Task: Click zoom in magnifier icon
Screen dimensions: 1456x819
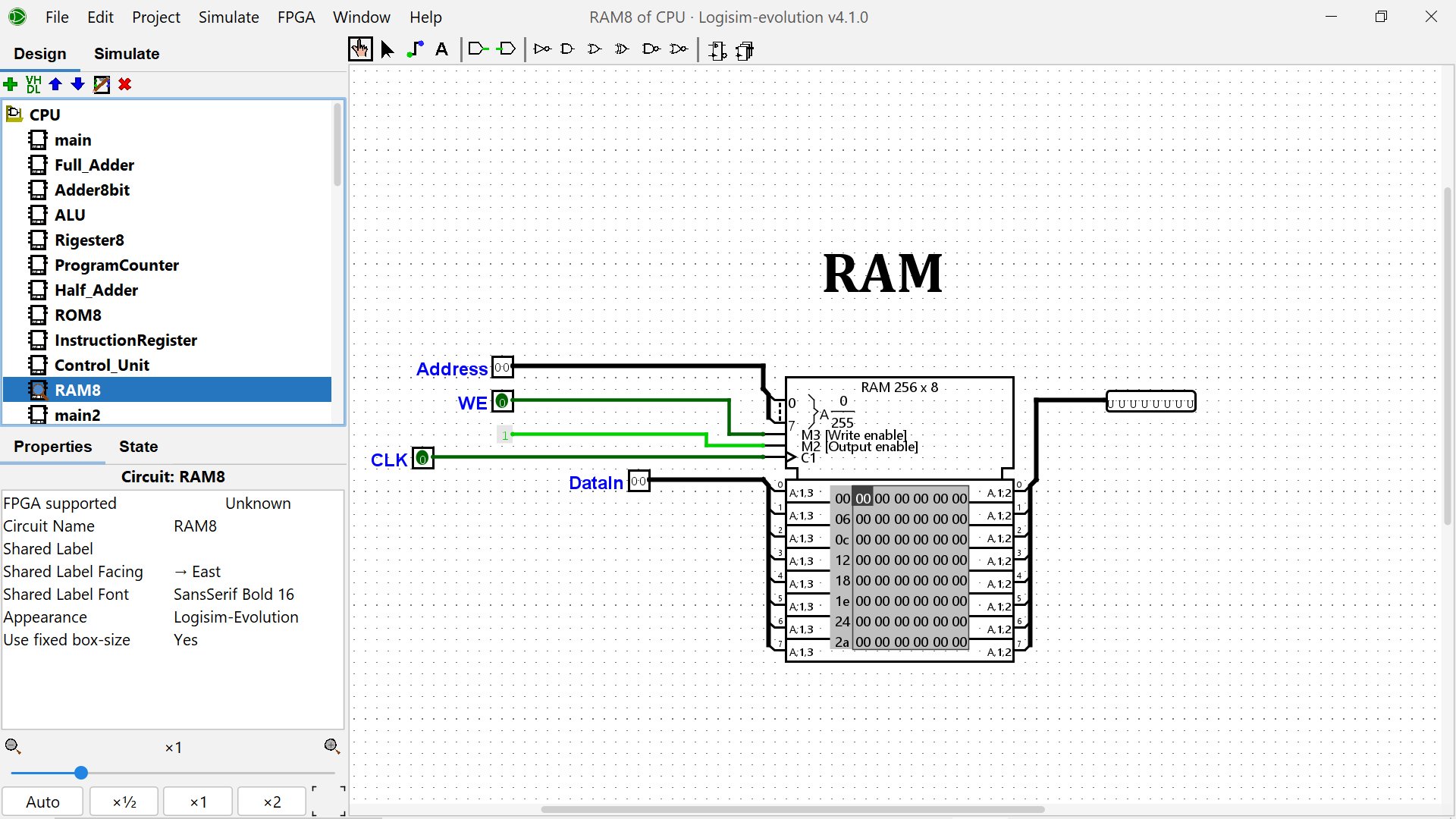Action: click(x=332, y=747)
